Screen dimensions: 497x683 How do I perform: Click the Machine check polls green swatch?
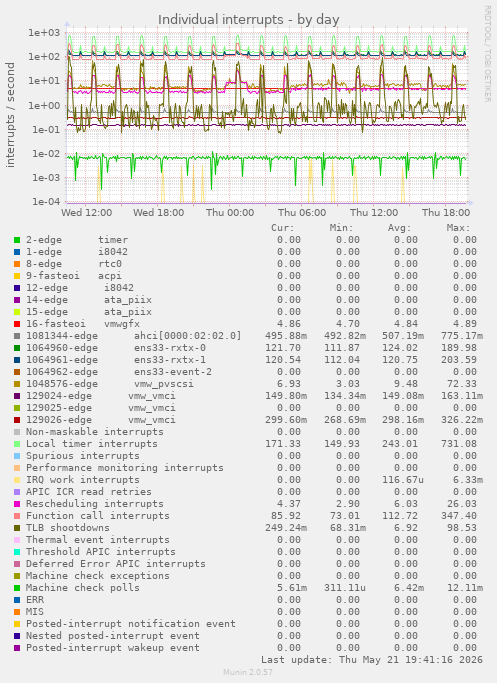17,588
